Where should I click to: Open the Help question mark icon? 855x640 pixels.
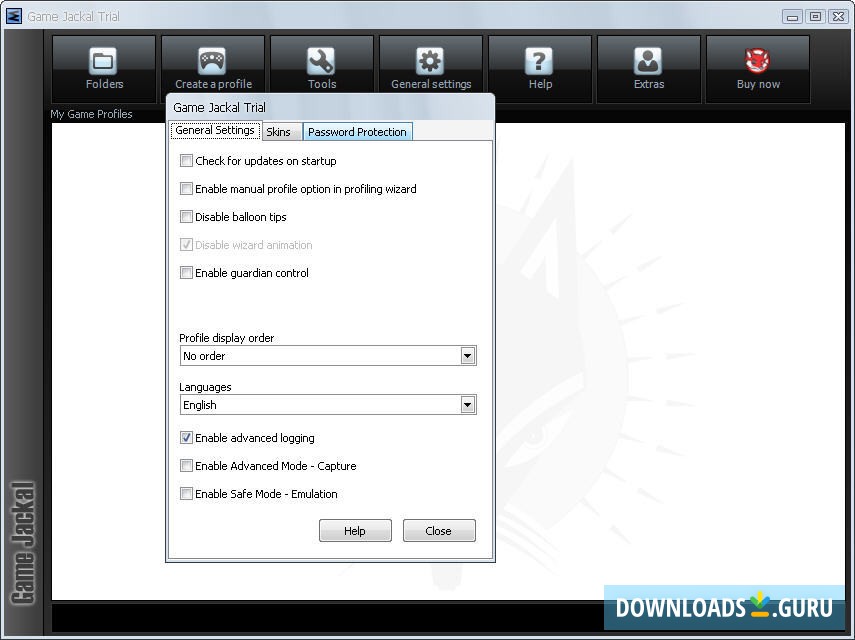[x=539, y=61]
